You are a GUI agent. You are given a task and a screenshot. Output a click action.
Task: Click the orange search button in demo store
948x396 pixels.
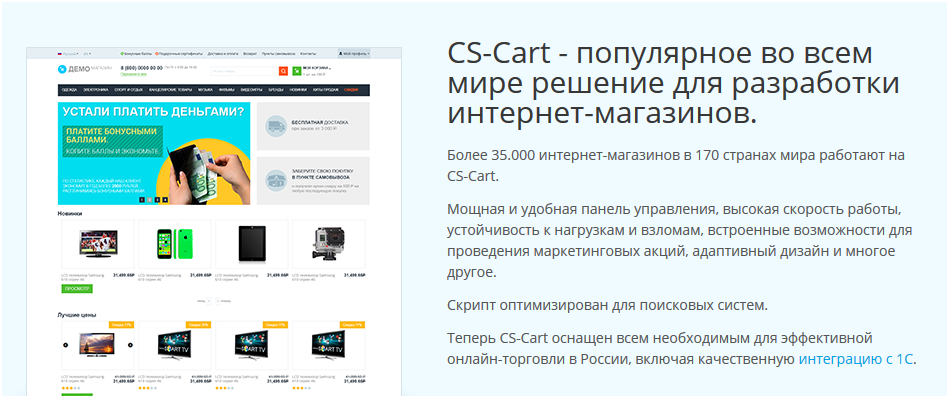(284, 71)
